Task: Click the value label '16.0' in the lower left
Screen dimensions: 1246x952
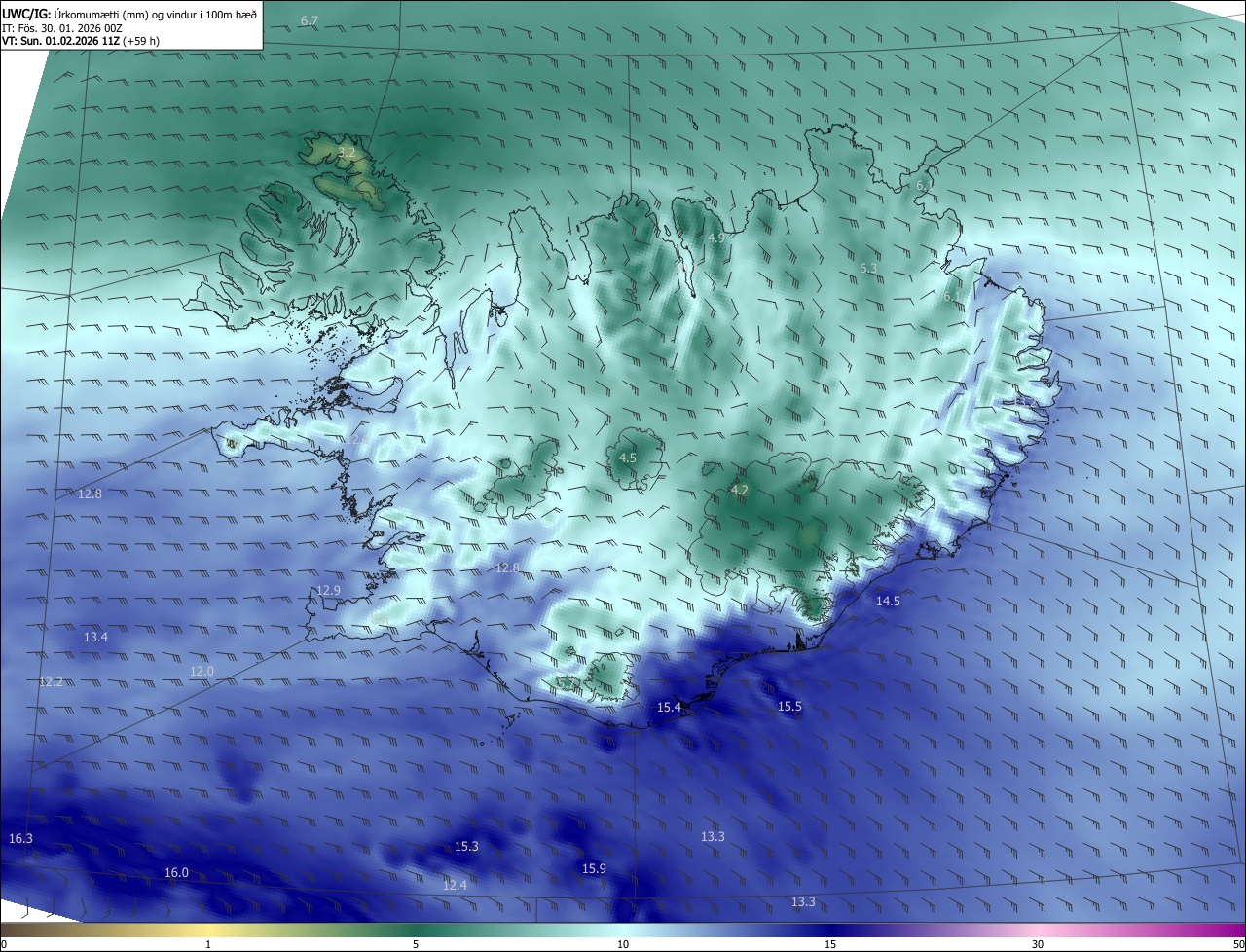Action: [176, 872]
